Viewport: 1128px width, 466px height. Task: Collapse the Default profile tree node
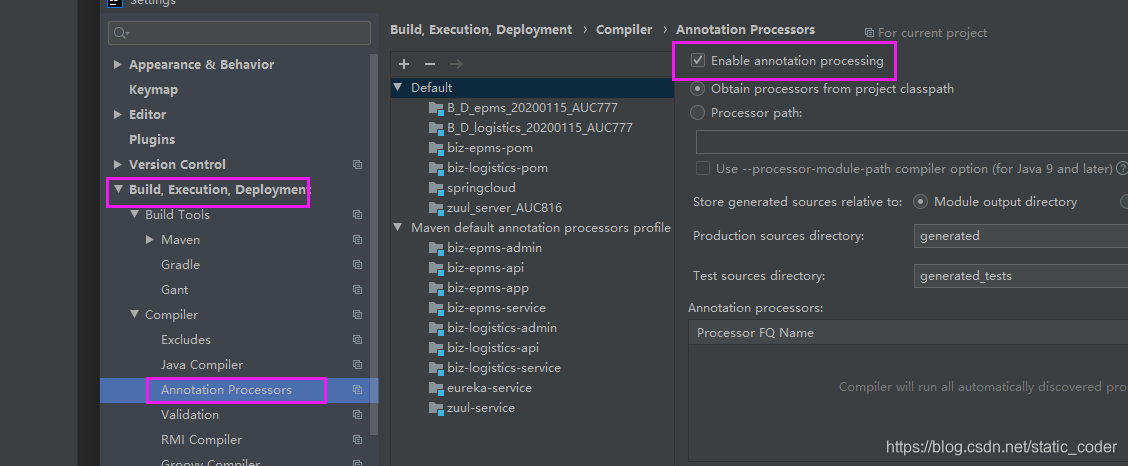(398, 88)
